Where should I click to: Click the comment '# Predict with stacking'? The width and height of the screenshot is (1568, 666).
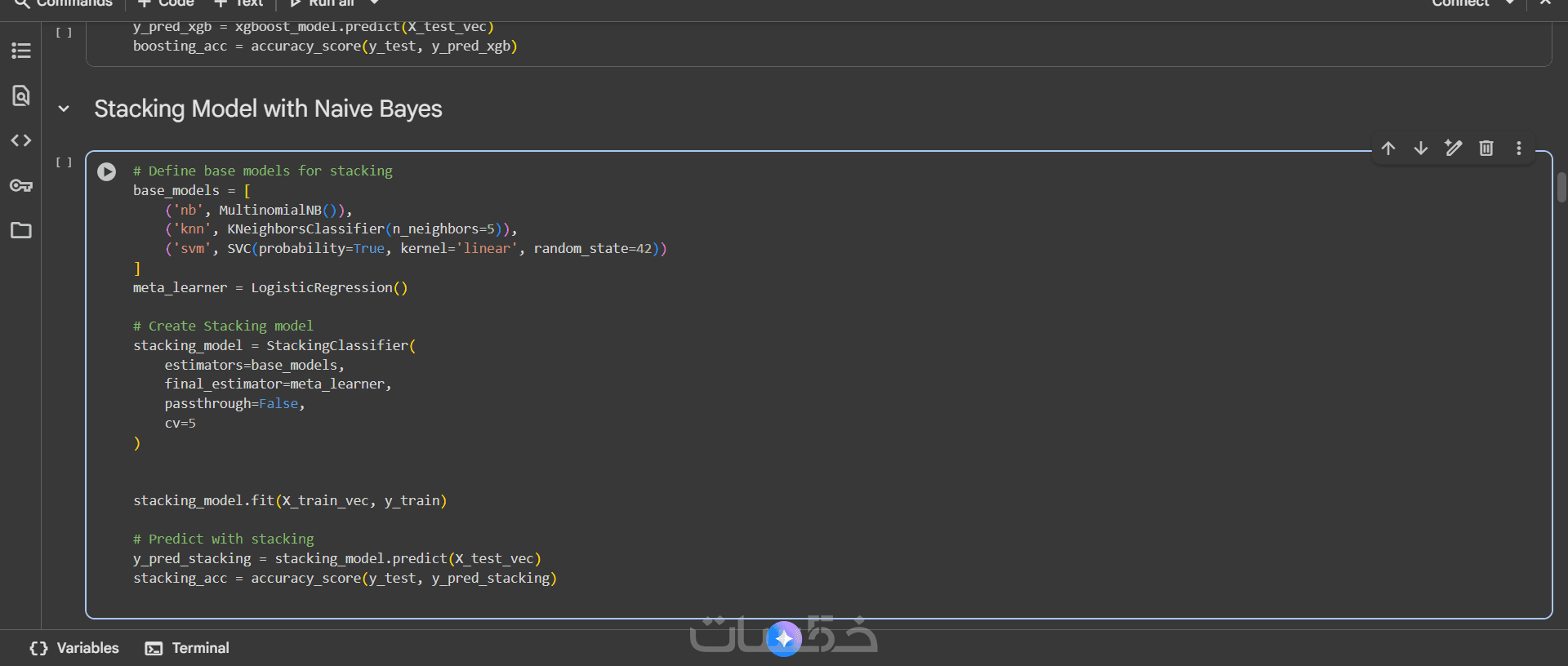click(224, 539)
